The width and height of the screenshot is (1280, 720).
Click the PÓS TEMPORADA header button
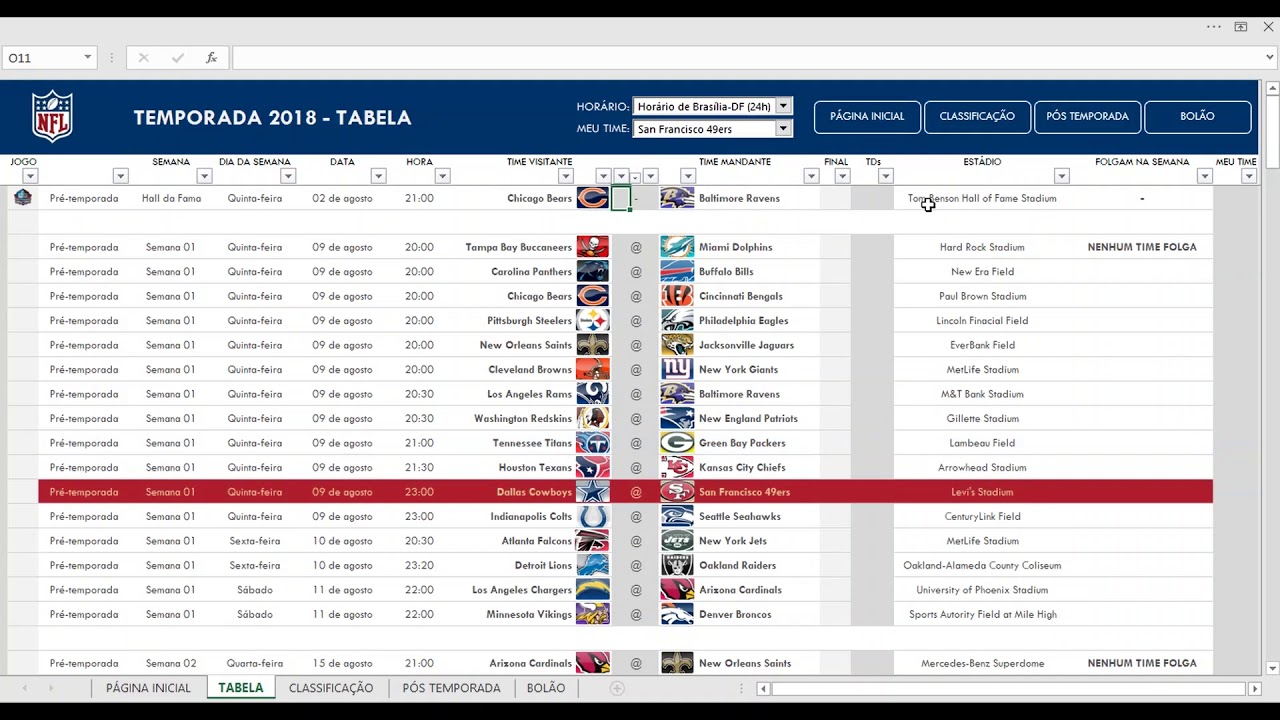[1087, 116]
